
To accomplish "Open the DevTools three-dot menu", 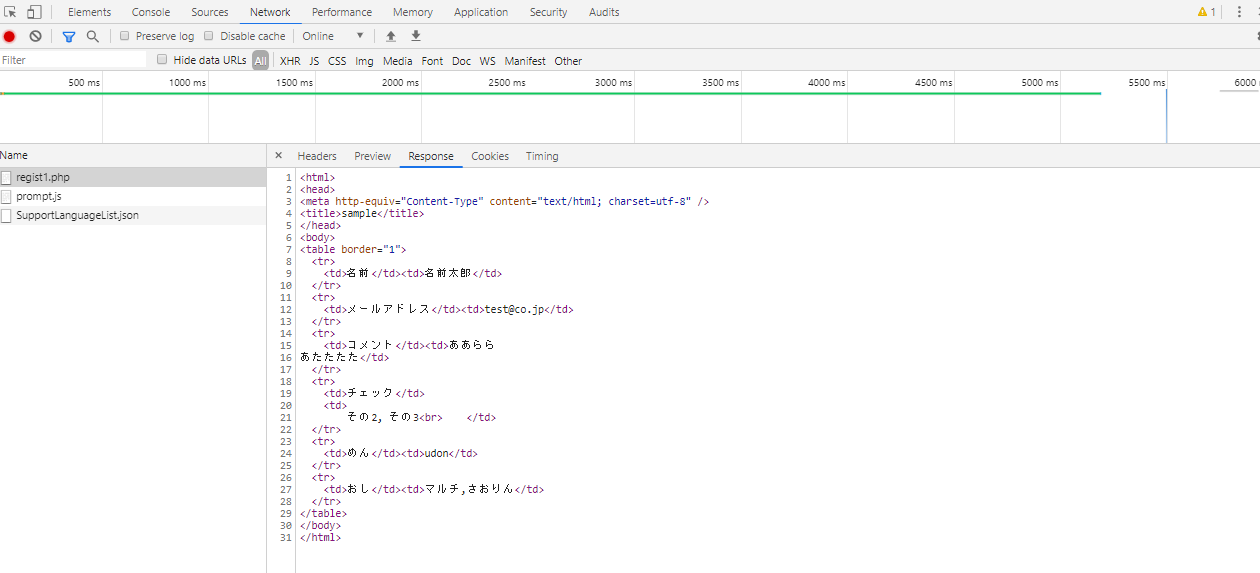I will [x=1239, y=12].
